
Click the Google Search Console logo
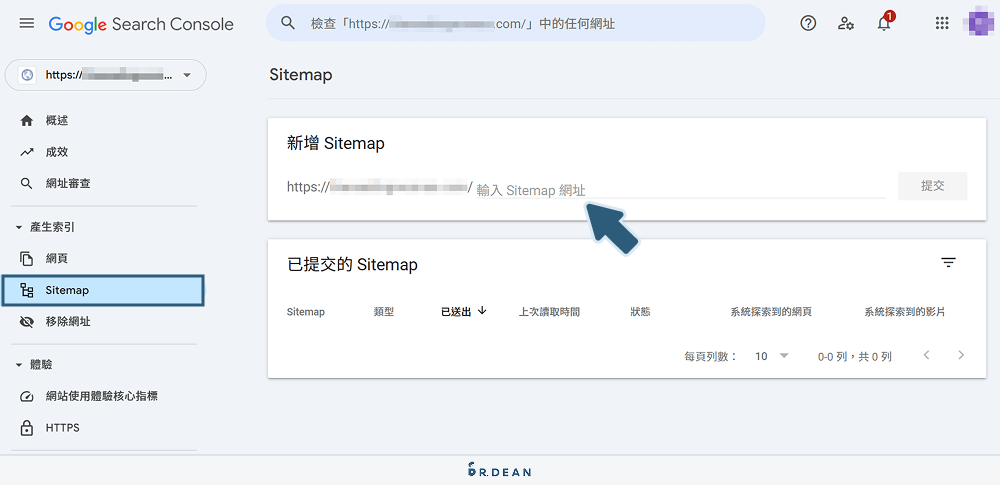pyautogui.click(x=141, y=24)
